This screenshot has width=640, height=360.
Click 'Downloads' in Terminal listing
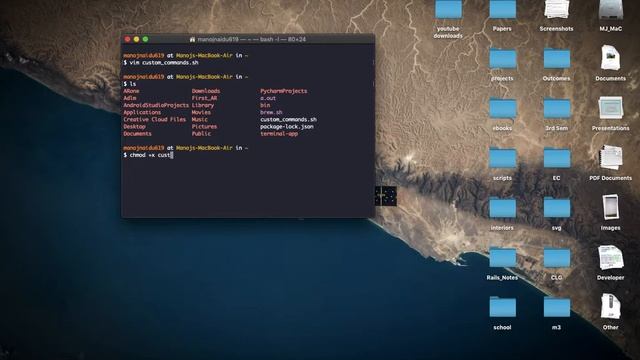click(x=206, y=91)
